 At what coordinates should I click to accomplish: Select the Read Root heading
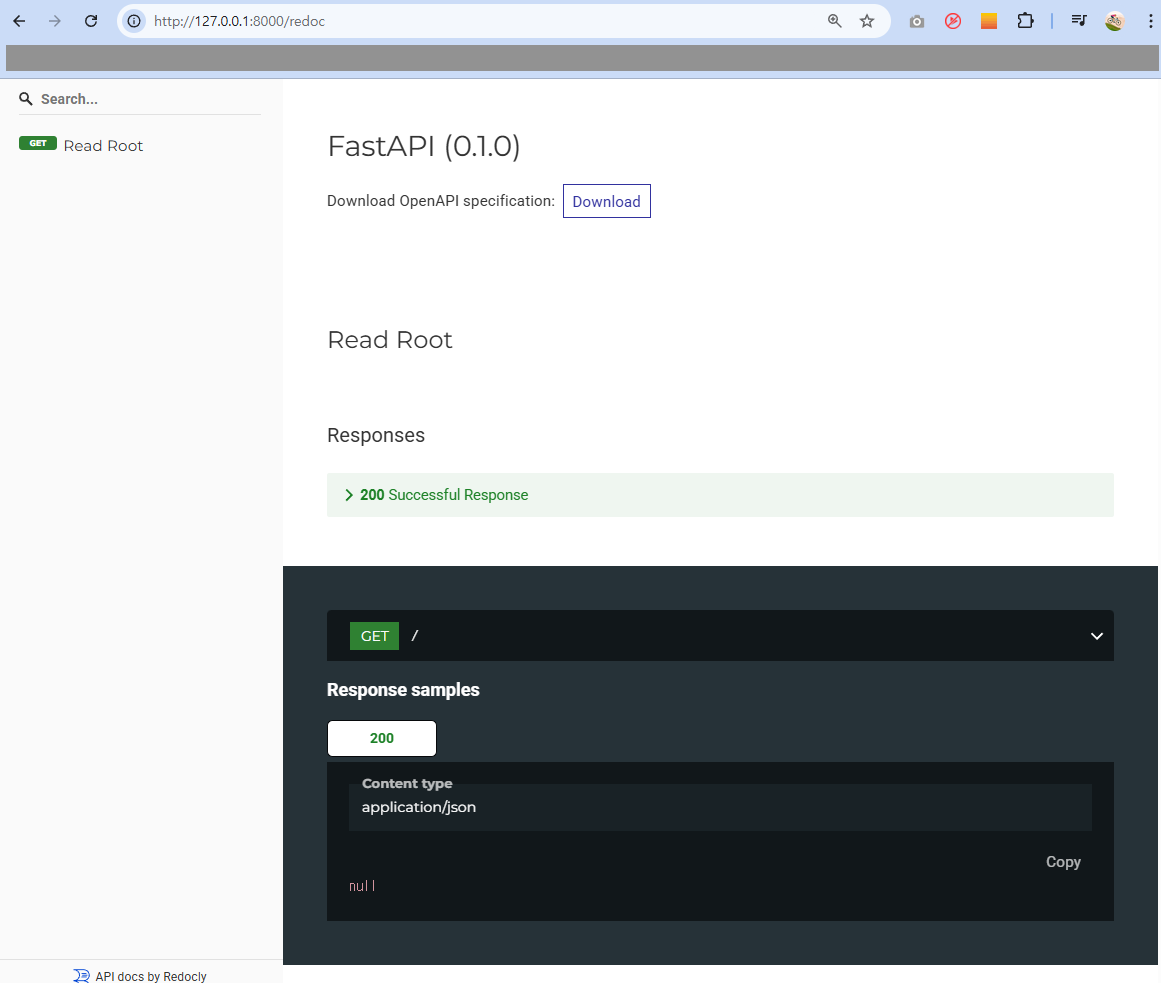389,340
